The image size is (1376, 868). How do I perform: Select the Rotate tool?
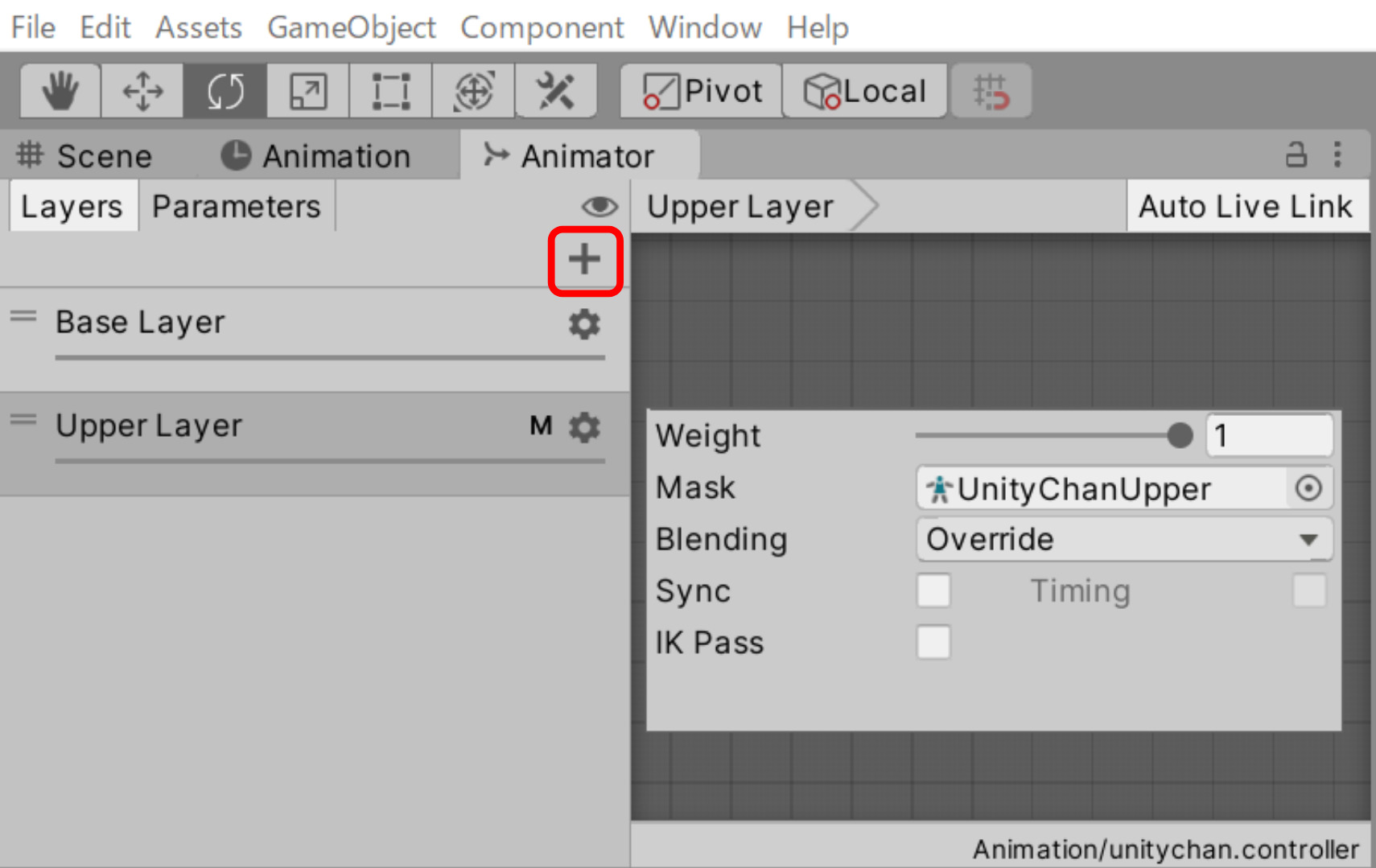coord(224,91)
